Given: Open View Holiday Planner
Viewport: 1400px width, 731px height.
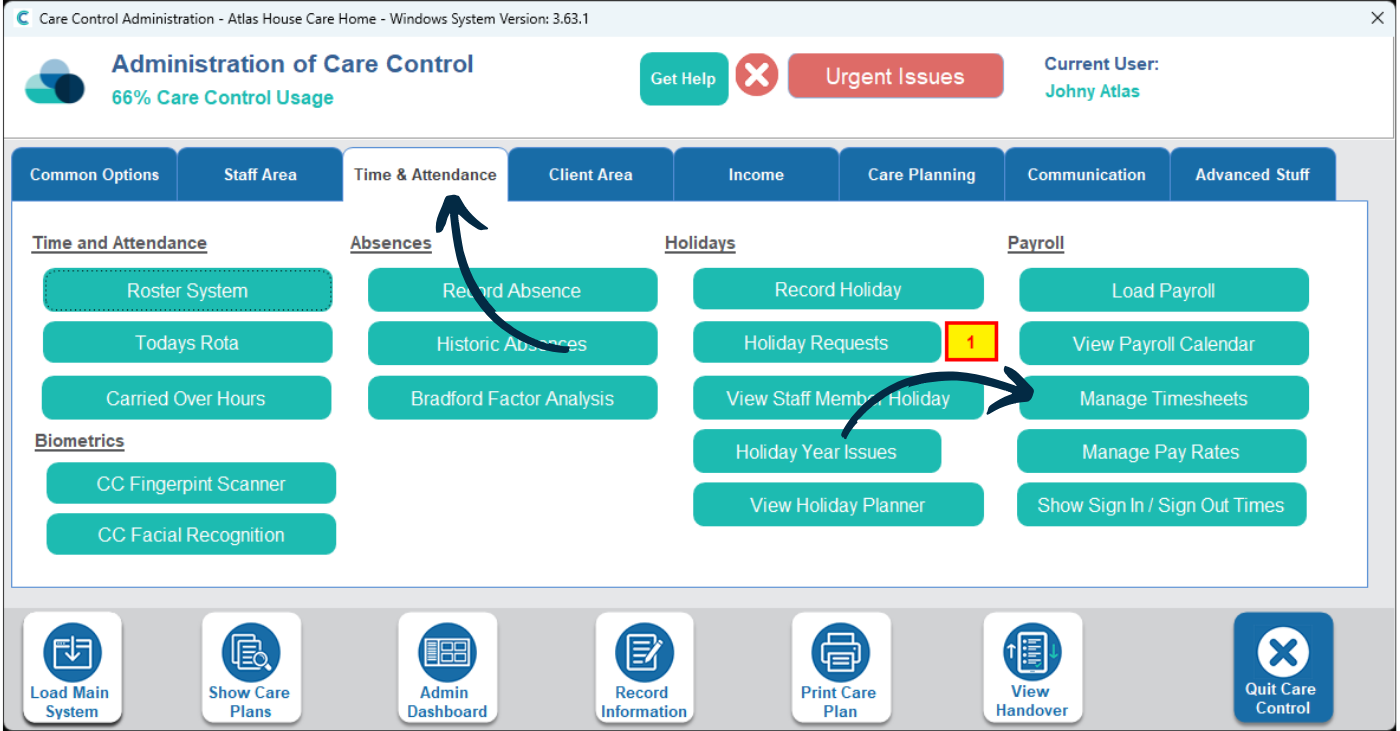Looking at the screenshot, I should [837, 506].
